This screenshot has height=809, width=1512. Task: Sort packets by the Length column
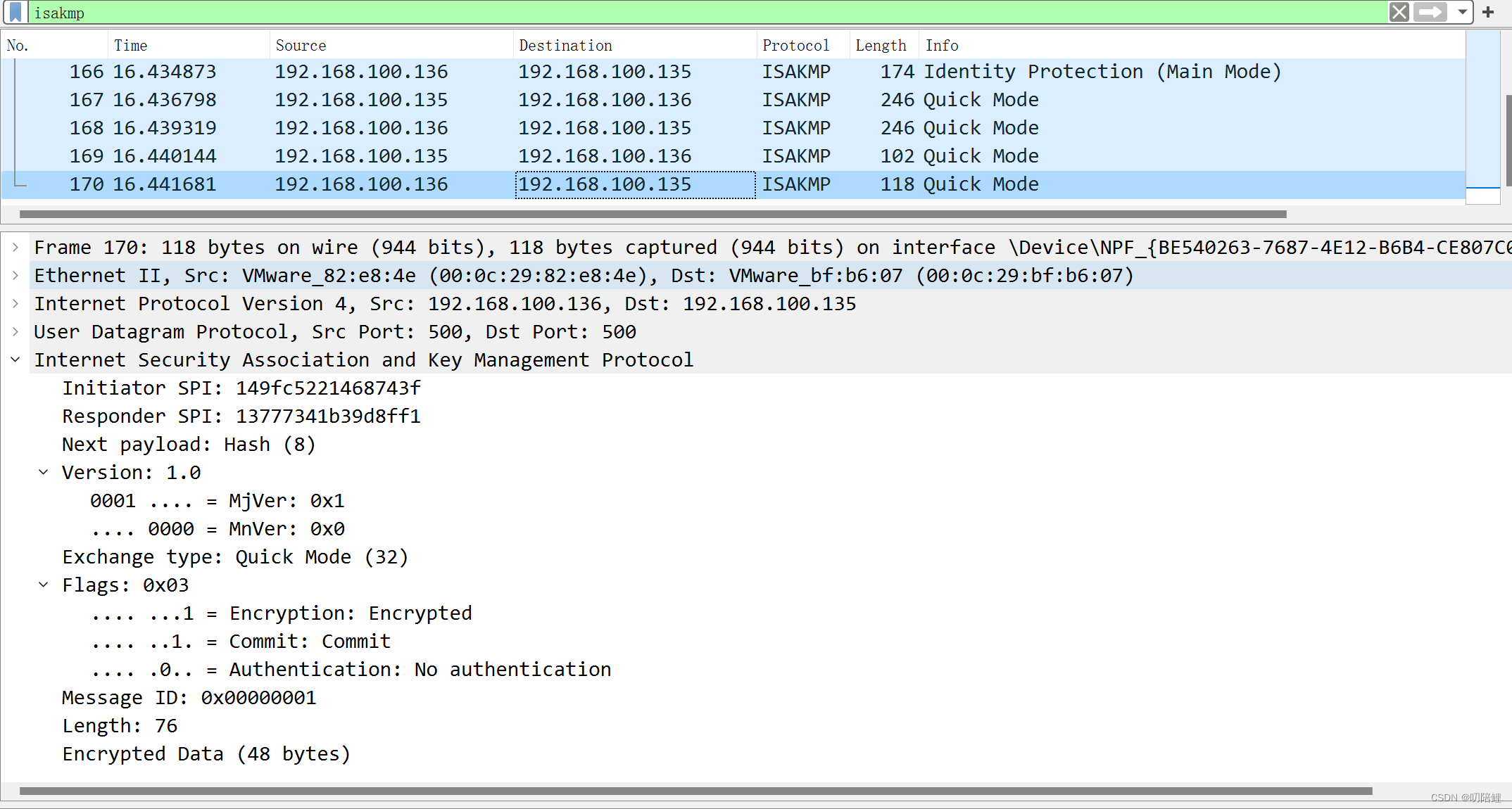[883, 46]
